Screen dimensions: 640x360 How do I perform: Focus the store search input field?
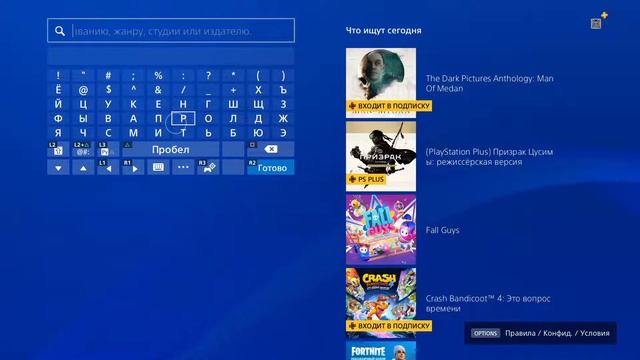point(171,30)
